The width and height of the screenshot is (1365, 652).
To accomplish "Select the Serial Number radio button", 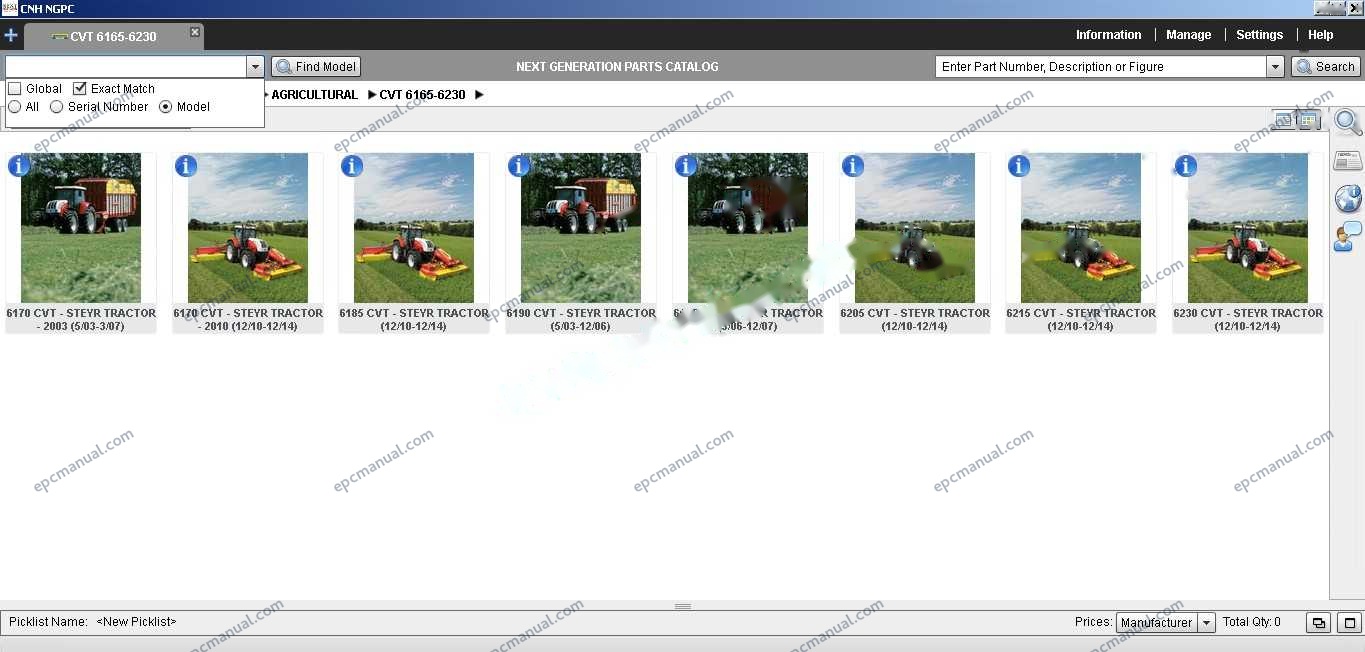I will 57,107.
